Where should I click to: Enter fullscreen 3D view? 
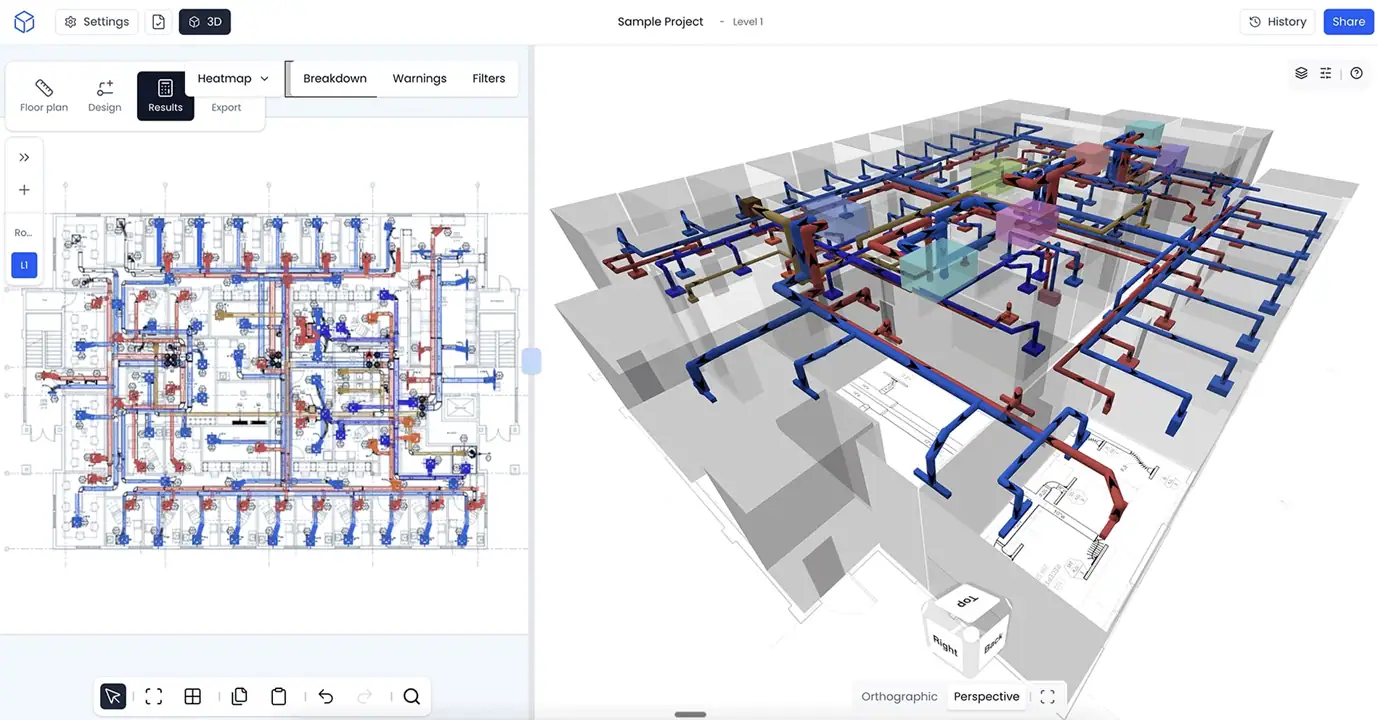click(1047, 697)
